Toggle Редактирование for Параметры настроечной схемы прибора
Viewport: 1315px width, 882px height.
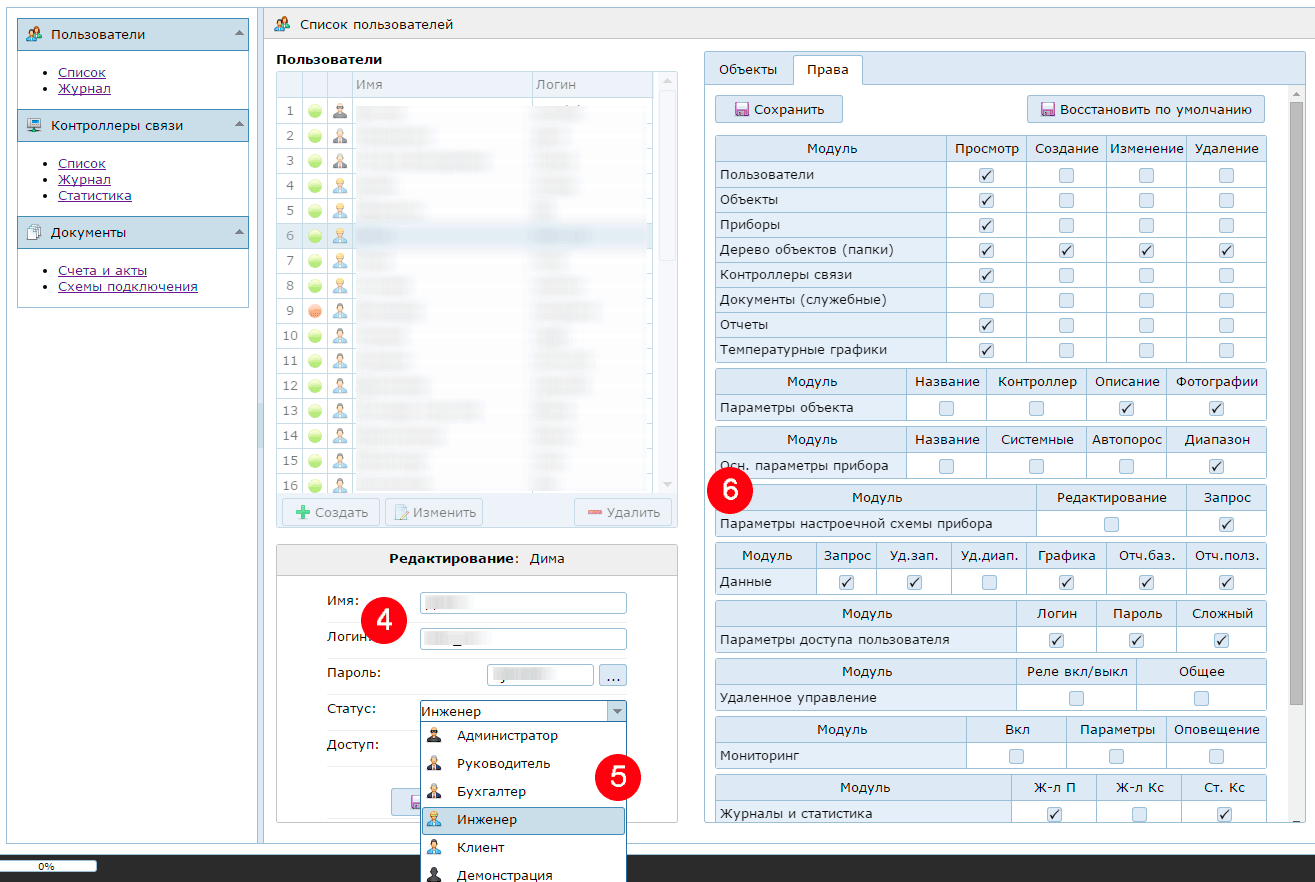(1111, 524)
